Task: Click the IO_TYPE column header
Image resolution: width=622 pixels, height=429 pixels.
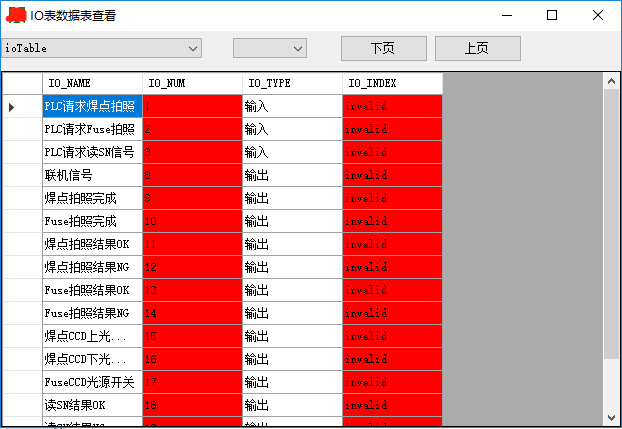Action: point(292,83)
